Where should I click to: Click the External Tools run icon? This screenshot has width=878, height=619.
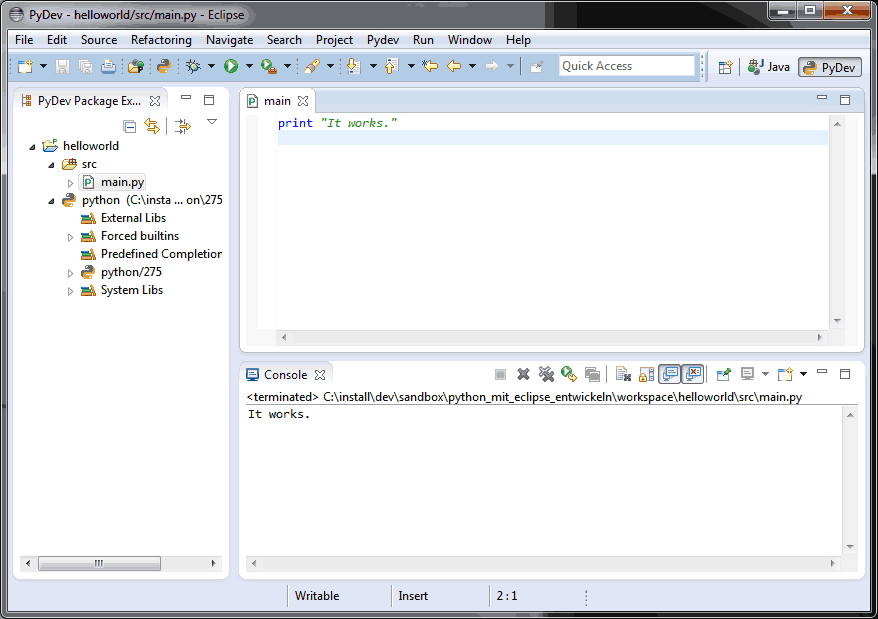pos(269,67)
